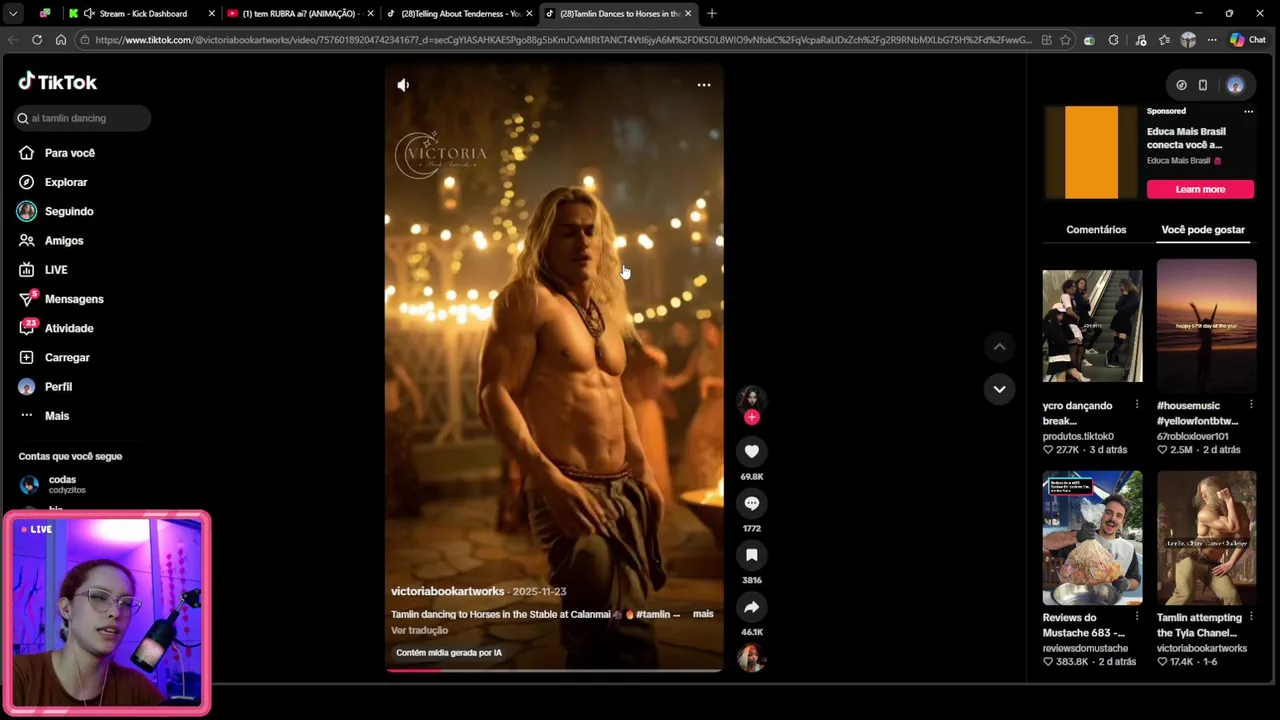The image size is (1280, 720).
Task: Open the profile avatar at top right
Action: point(1235,85)
